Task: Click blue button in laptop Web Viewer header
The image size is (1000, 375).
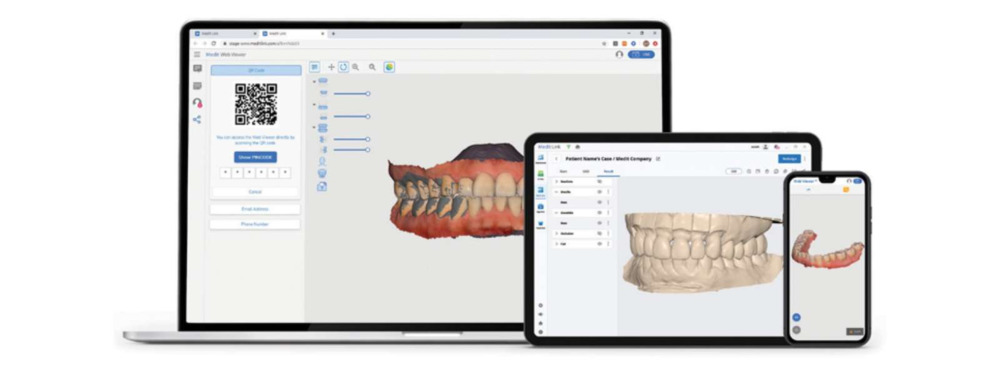Action: pos(641,55)
